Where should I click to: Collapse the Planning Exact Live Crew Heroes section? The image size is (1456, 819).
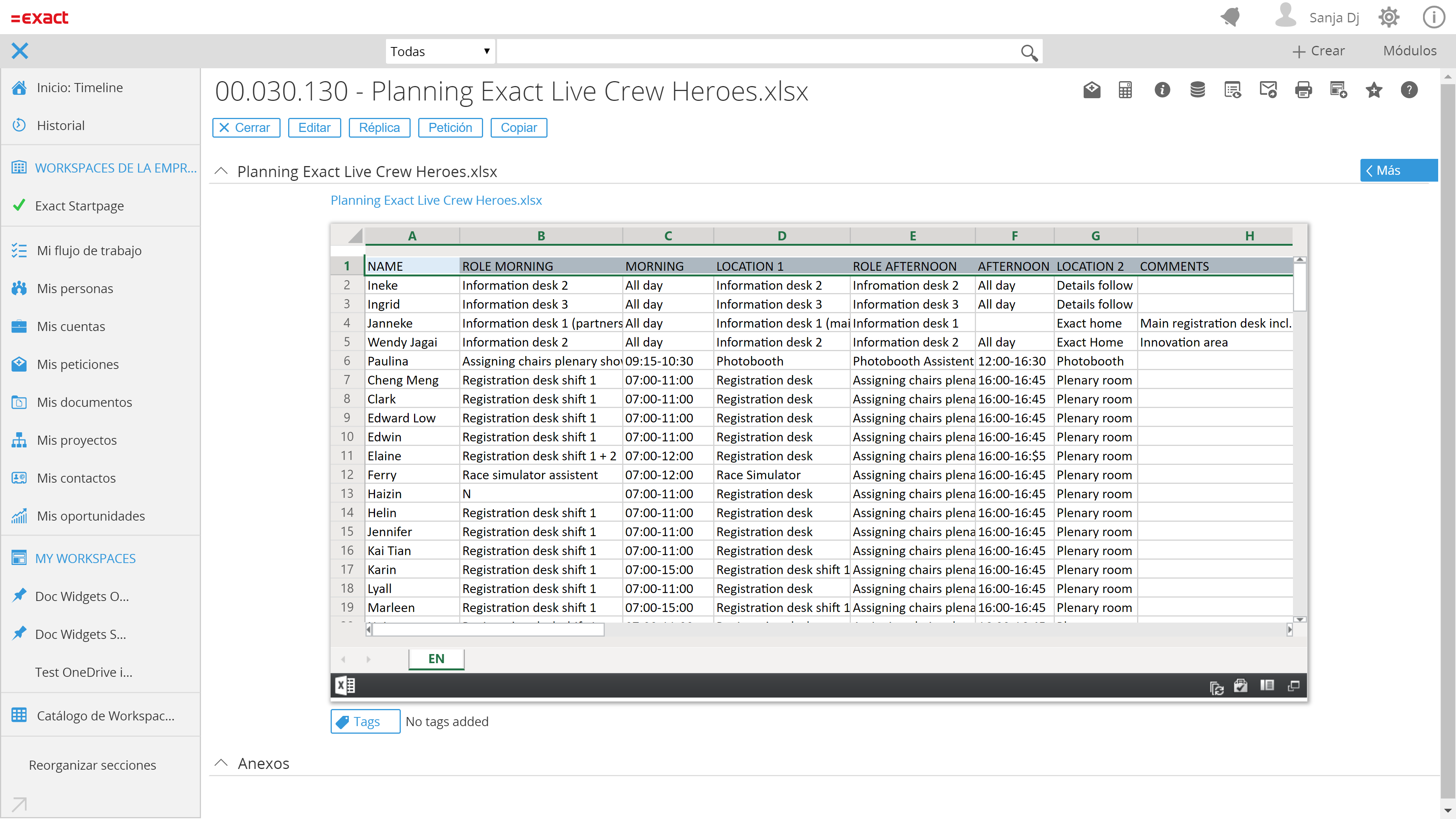pos(221,171)
